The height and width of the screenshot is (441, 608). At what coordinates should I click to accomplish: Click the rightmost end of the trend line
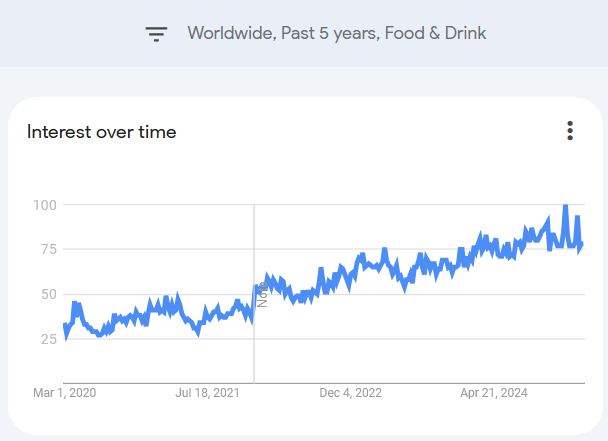pyautogui.click(x=582, y=243)
